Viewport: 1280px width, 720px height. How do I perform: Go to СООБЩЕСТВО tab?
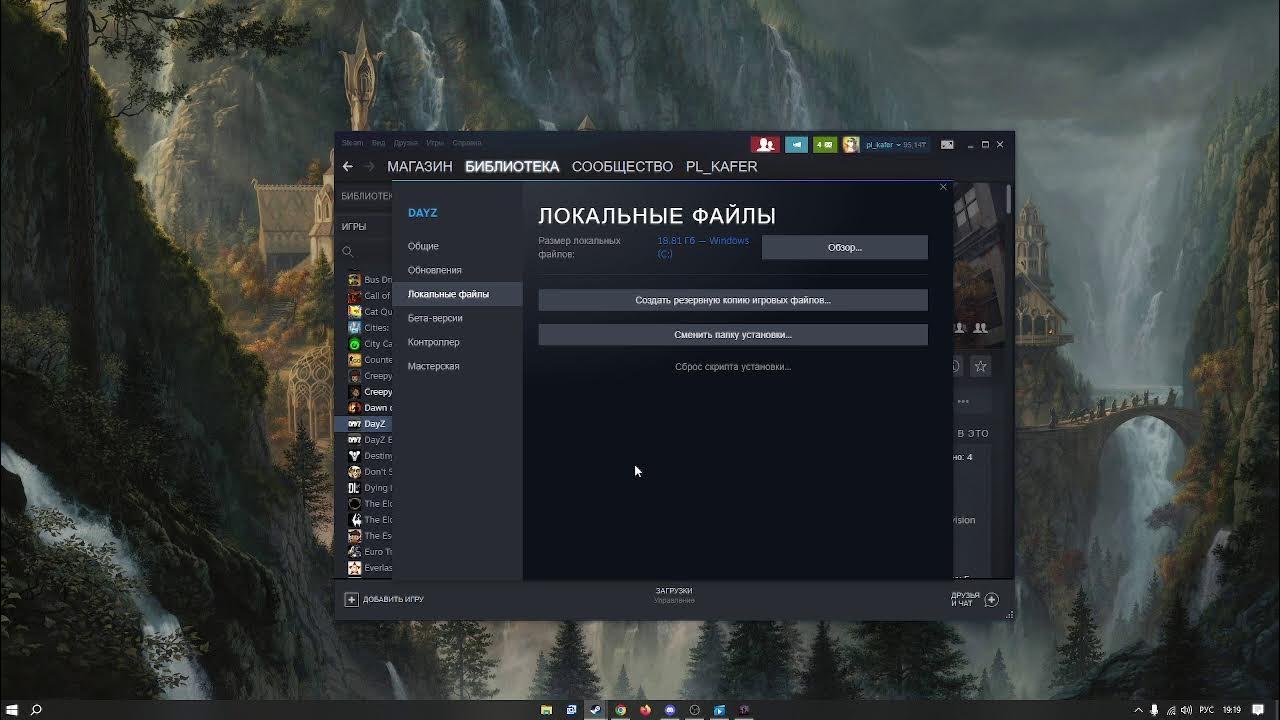point(622,167)
